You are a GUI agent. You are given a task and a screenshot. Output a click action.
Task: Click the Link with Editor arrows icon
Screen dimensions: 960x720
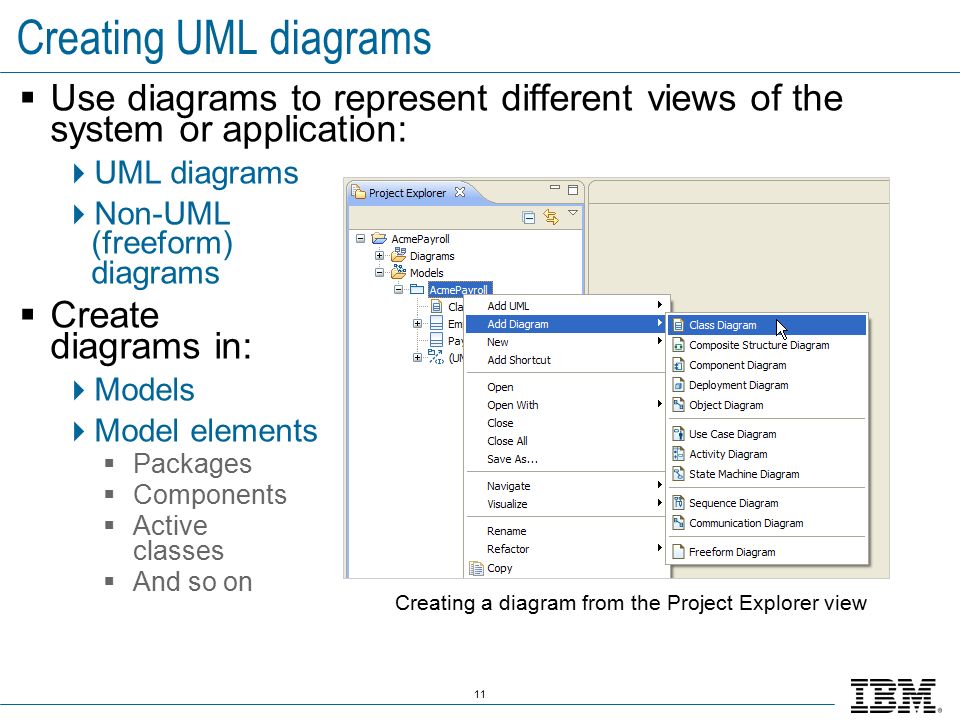tap(551, 217)
